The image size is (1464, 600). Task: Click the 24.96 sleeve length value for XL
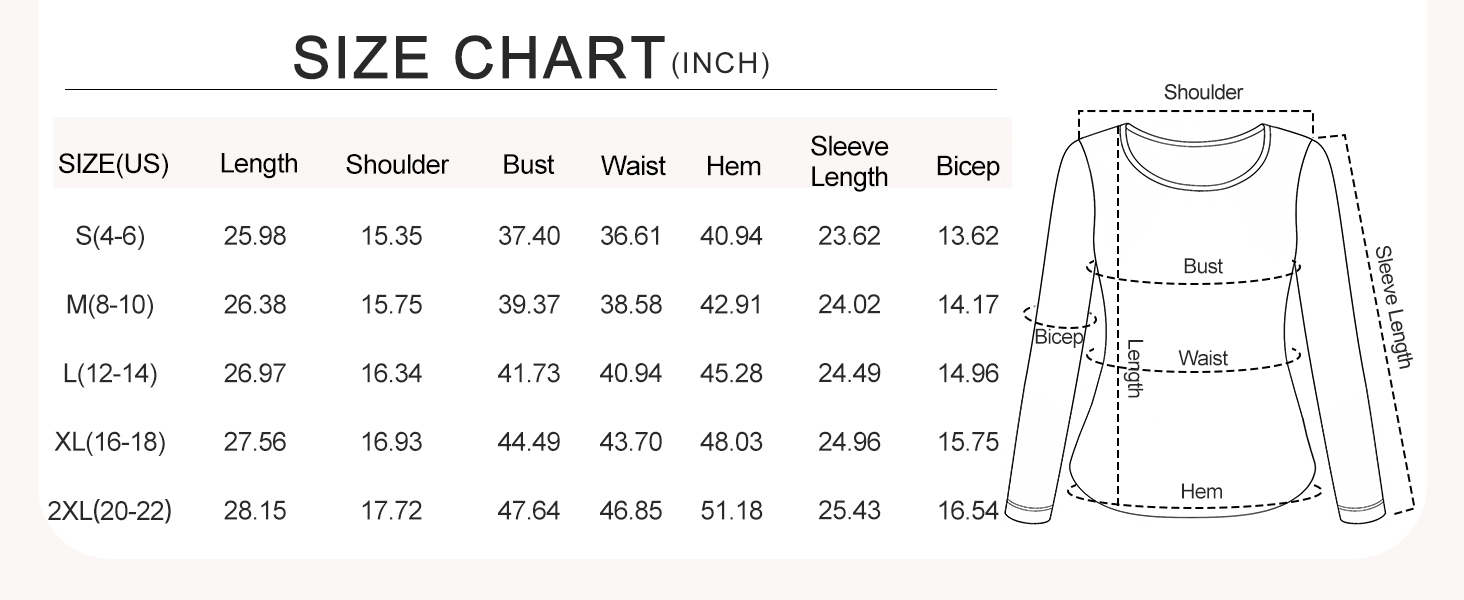click(x=849, y=442)
